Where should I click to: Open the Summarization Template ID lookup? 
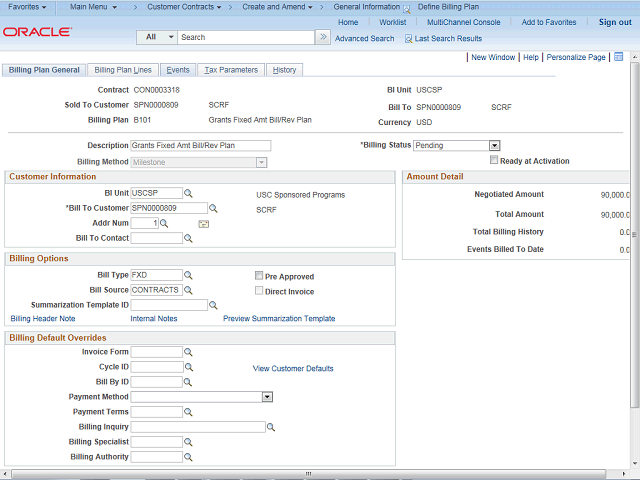click(x=212, y=305)
